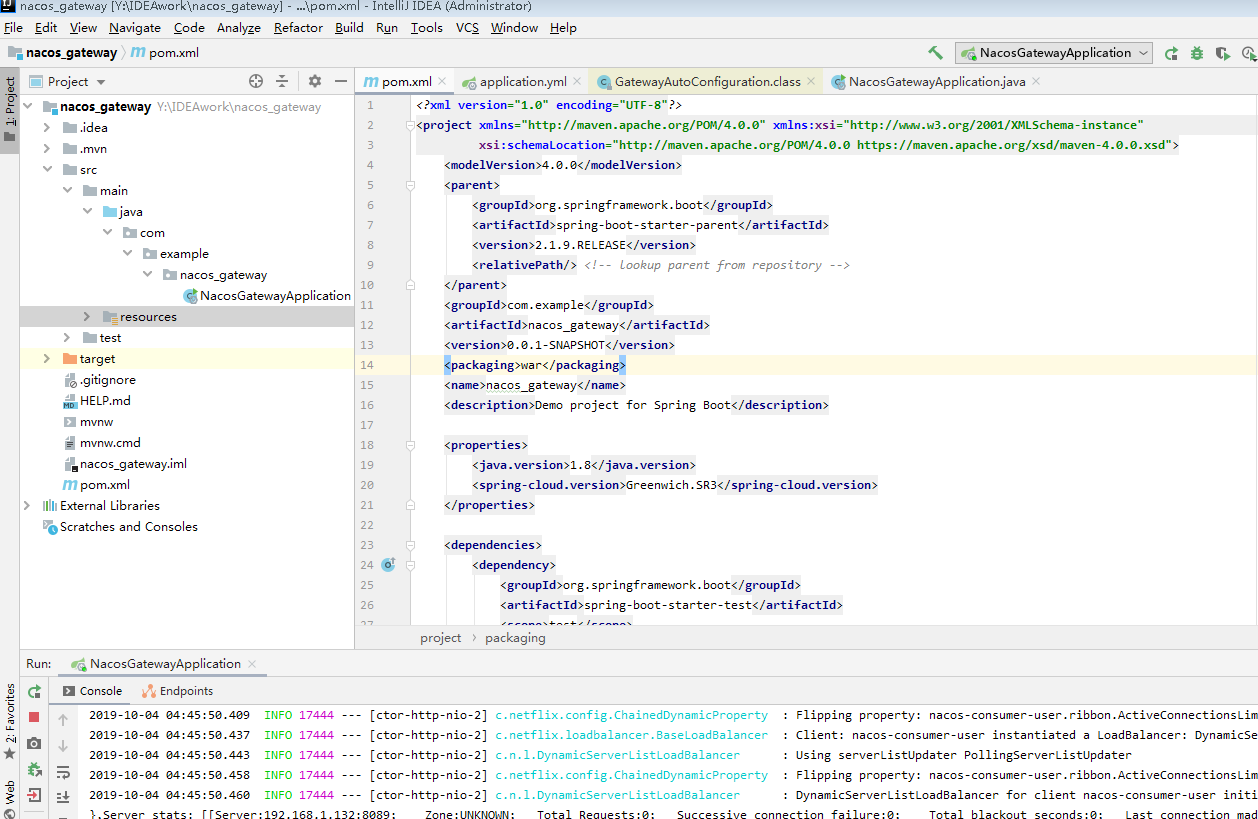Select .gitignore file in tree
This screenshot has width=1258, height=819.
98,380
